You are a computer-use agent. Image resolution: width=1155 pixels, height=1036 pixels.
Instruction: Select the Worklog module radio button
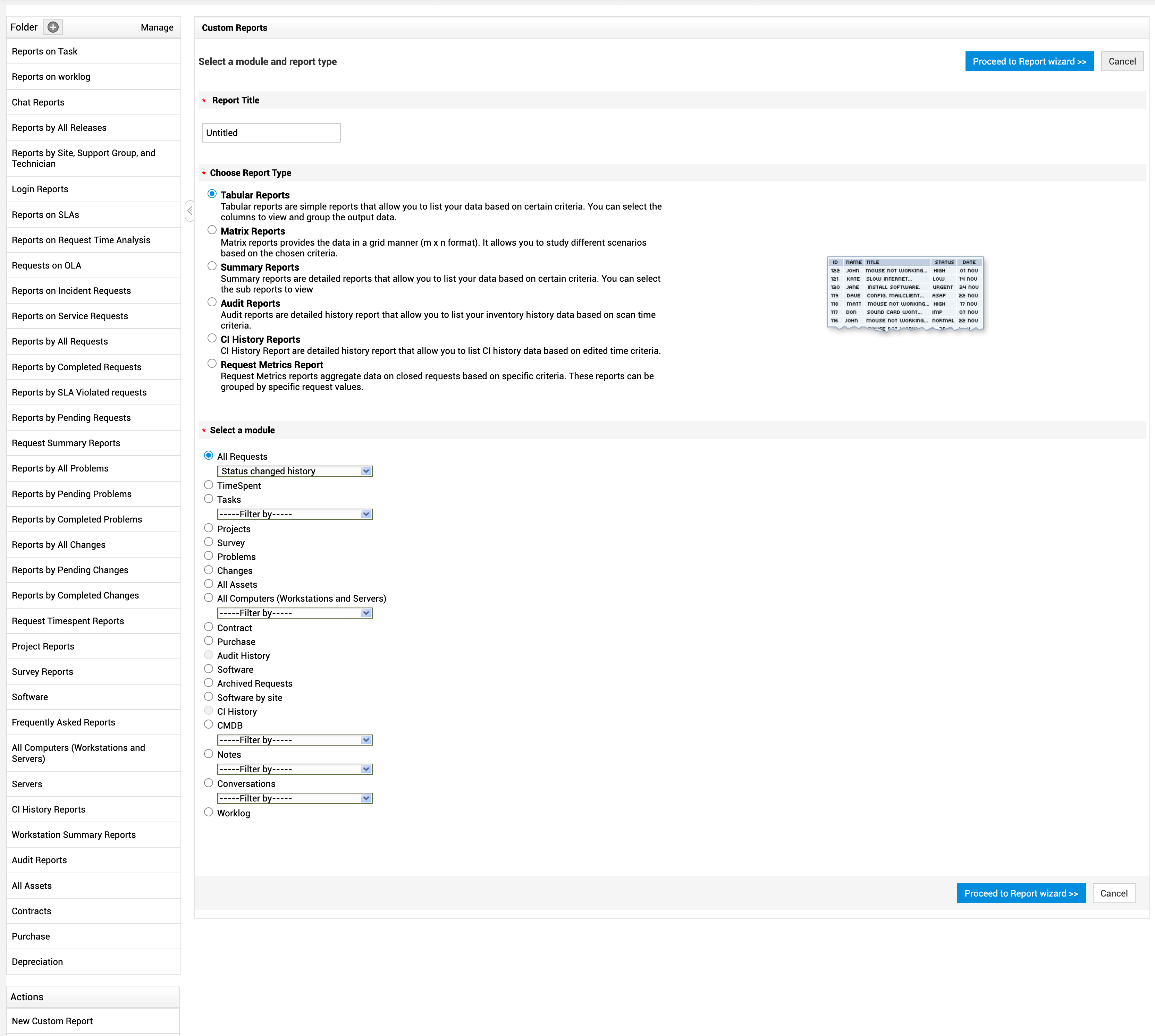pyautogui.click(x=208, y=812)
